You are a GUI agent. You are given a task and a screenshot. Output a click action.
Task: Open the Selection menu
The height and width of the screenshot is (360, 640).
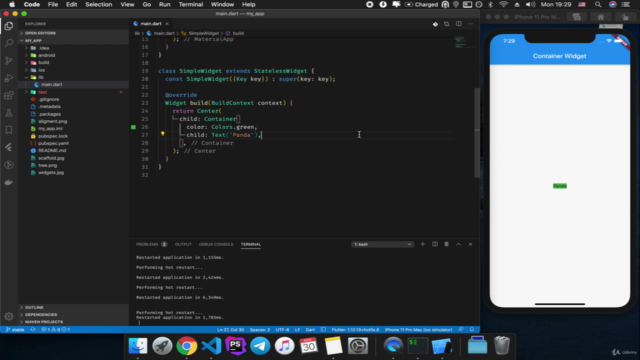click(x=98, y=4)
